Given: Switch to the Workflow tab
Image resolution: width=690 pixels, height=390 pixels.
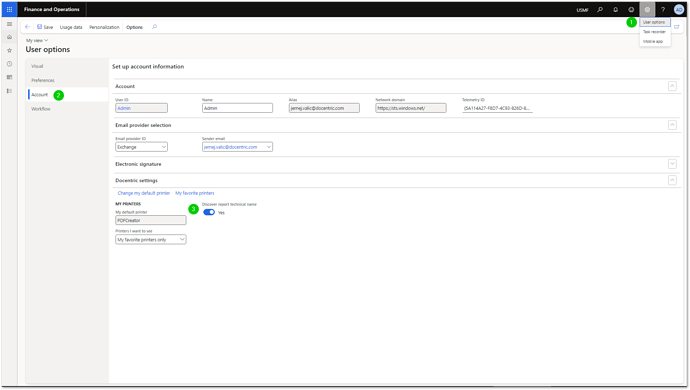Looking at the screenshot, I should click(40, 109).
